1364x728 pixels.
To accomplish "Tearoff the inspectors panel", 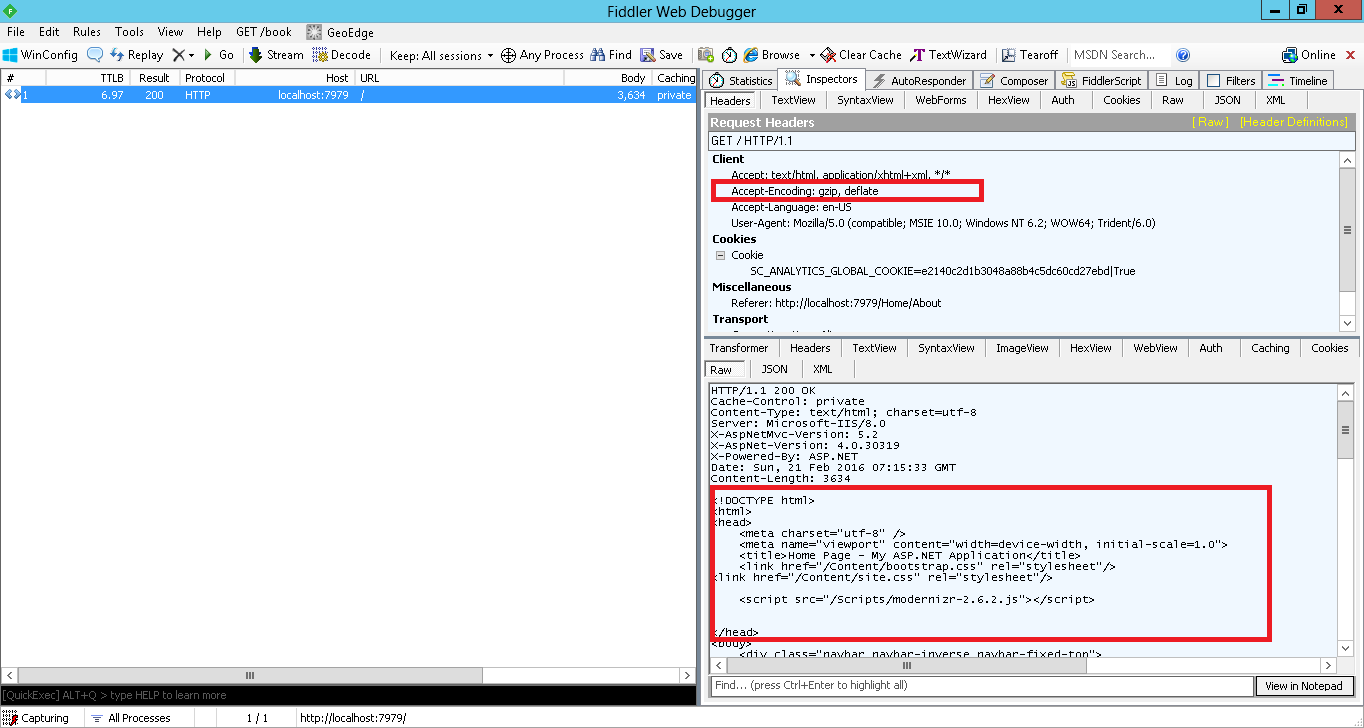I will tap(1030, 55).
